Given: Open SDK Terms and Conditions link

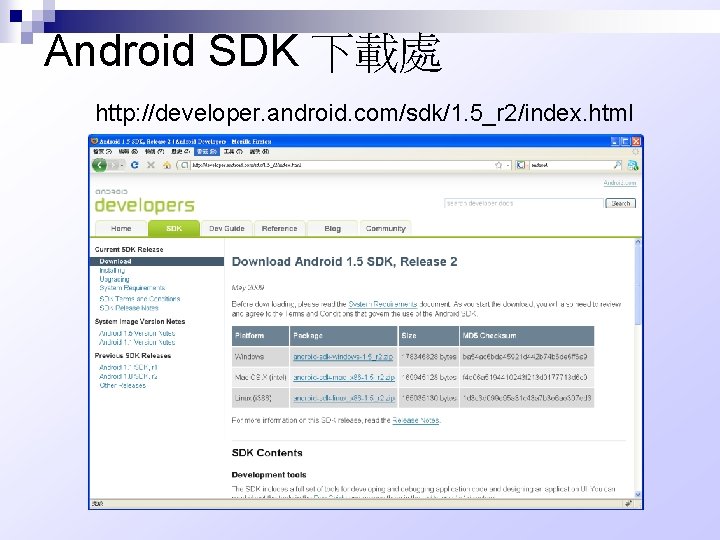Looking at the screenshot, I should coord(140,298).
